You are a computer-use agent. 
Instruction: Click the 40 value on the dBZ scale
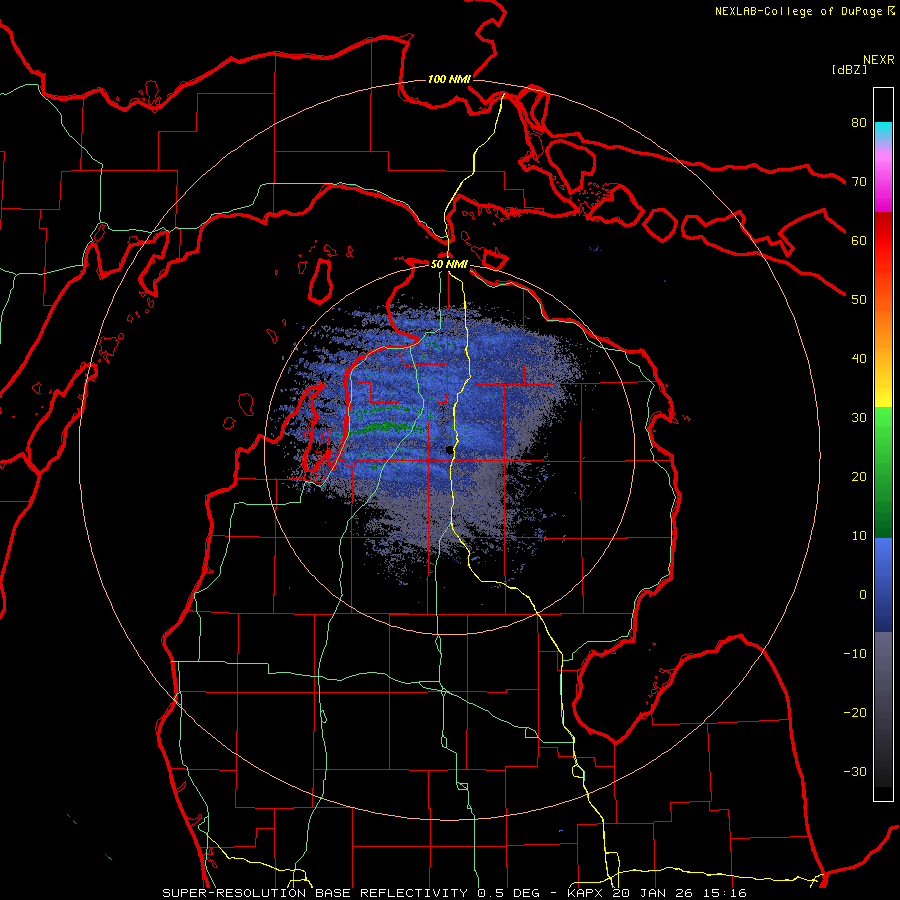(x=859, y=359)
